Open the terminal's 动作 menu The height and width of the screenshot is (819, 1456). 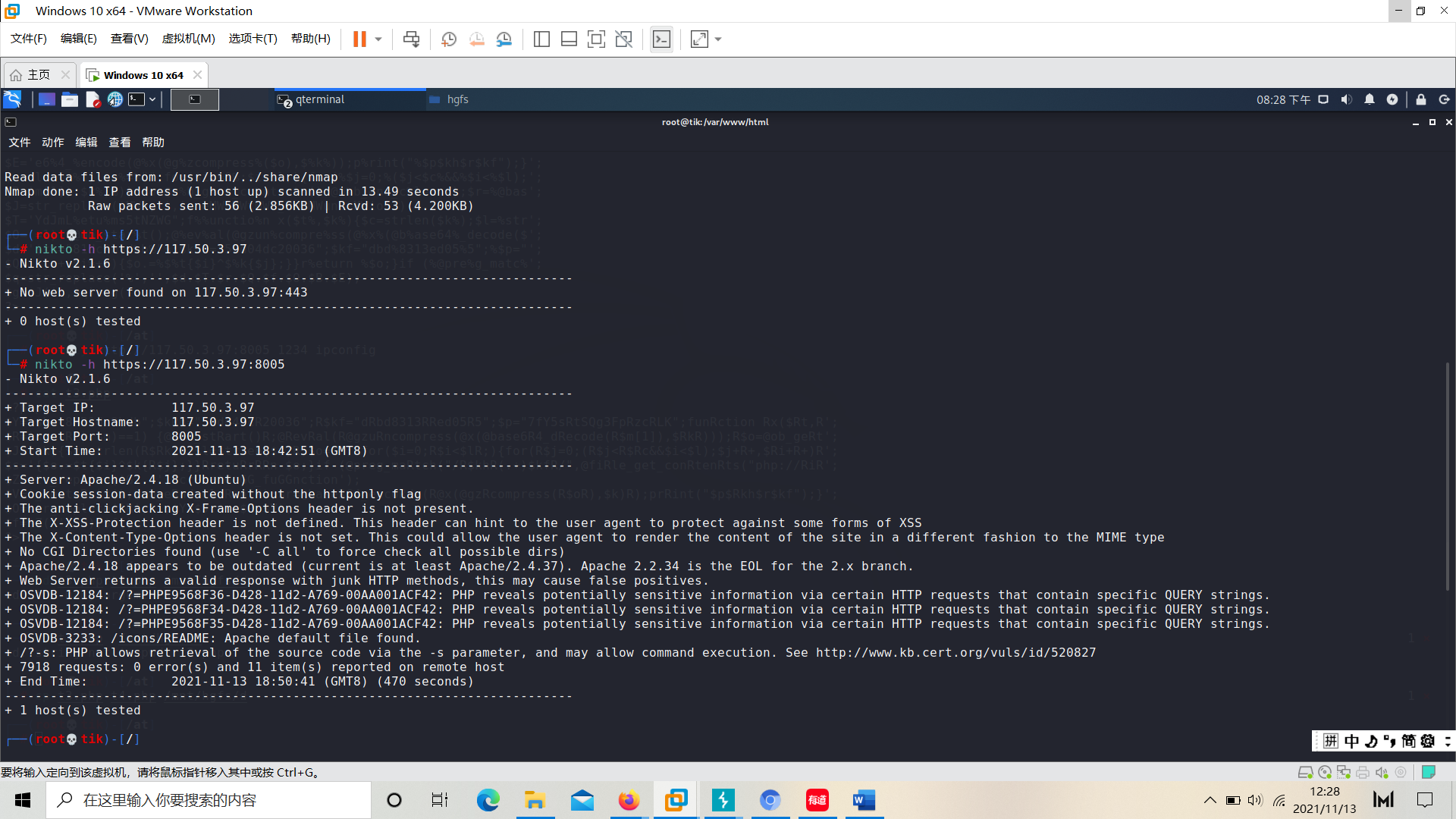53,142
